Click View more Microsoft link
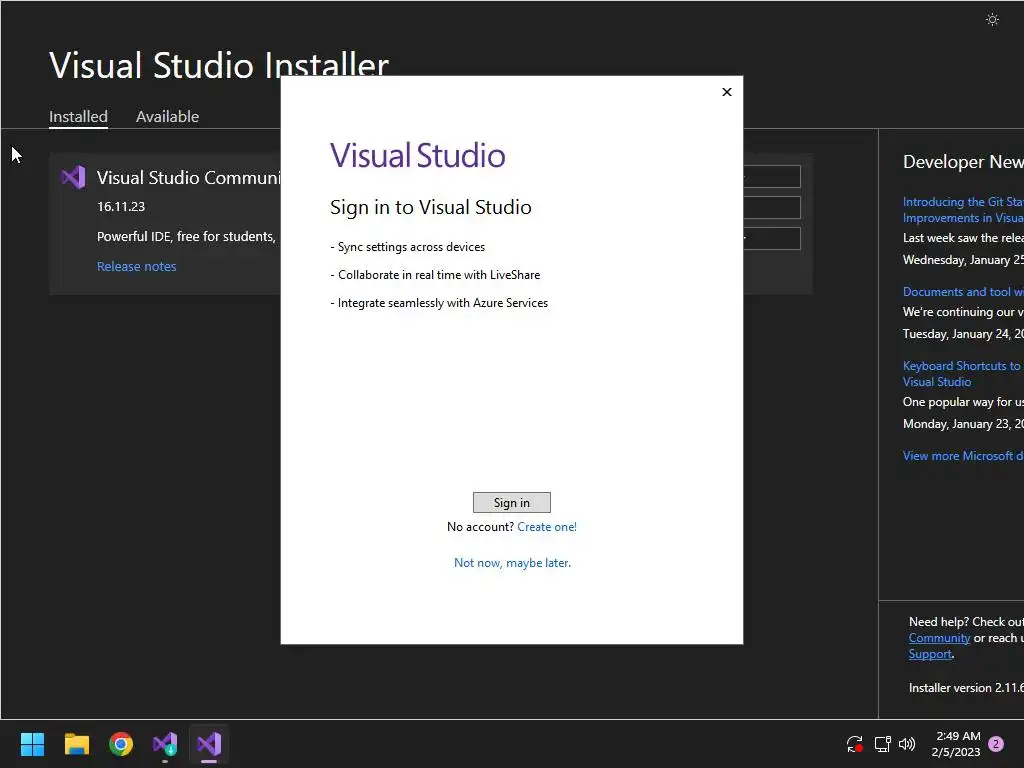The image size is (1024, 768). pos(963,456)
